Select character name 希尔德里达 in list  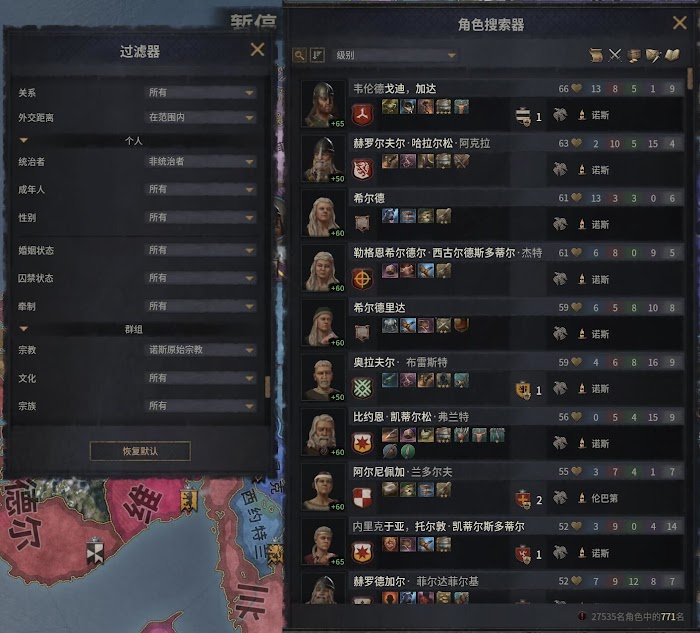click(x=379, y=308)
